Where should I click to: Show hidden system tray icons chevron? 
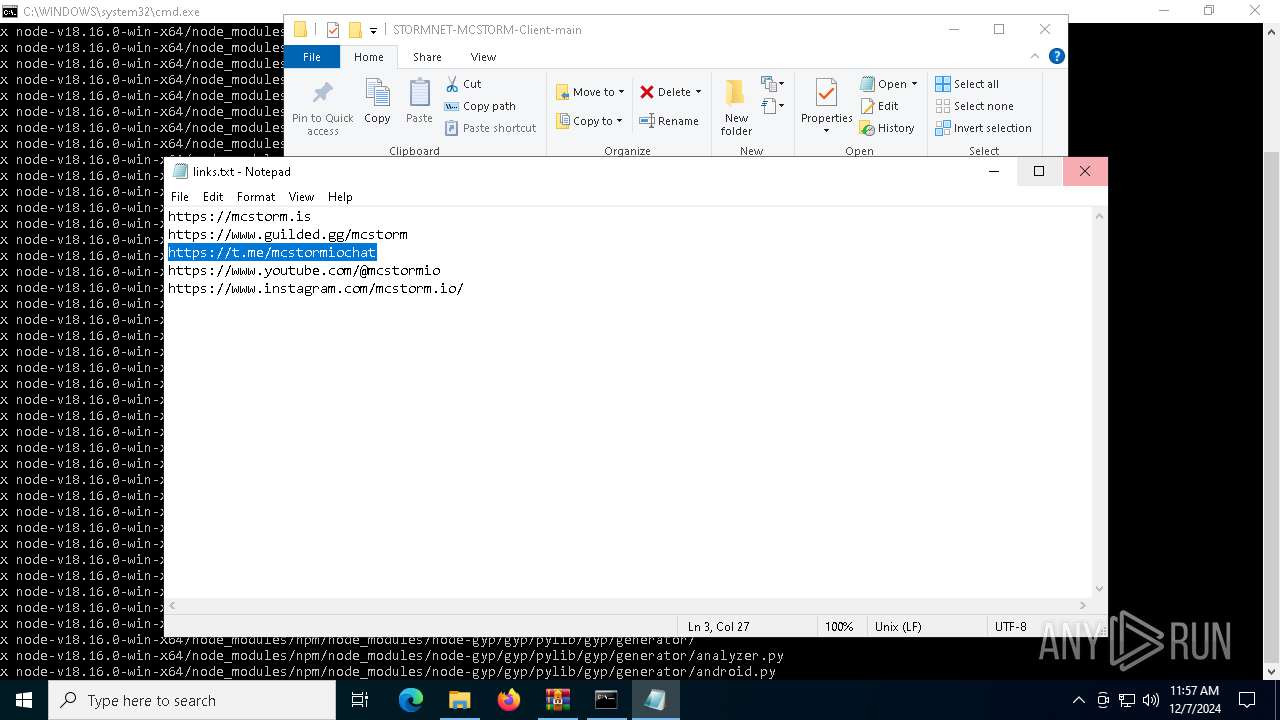click(1078, 700)
